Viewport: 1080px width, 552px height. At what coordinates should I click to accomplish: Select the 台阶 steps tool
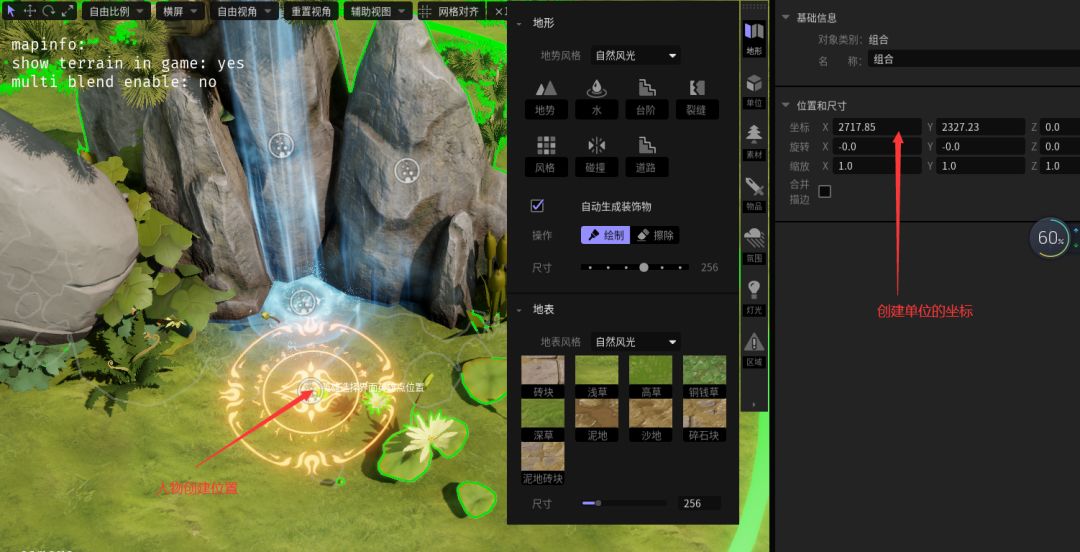[647, 99]
